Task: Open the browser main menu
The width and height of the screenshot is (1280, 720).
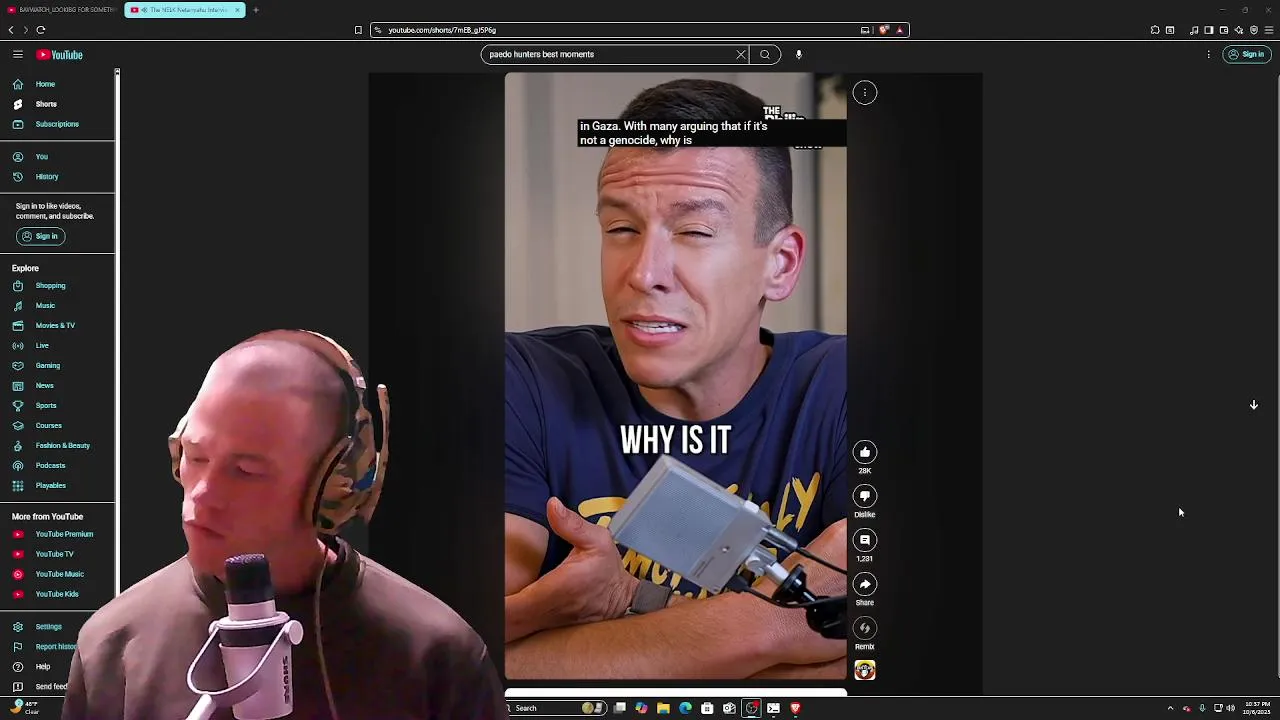Action: (x=1269, y=30)
